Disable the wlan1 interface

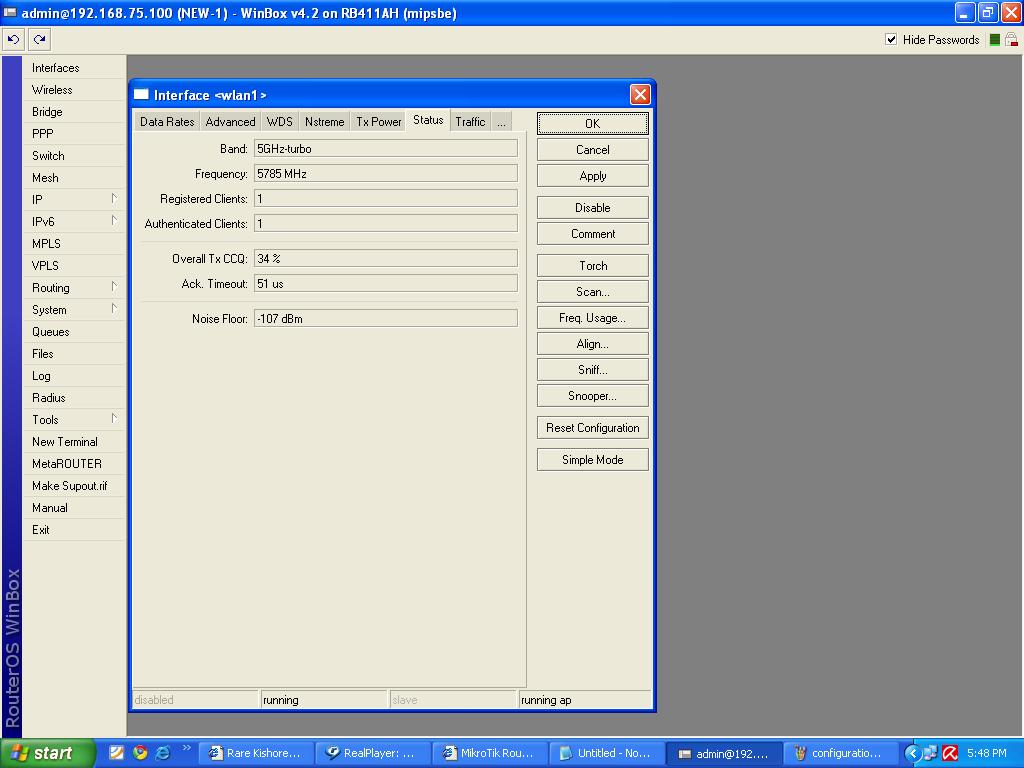tap(592, 208)
